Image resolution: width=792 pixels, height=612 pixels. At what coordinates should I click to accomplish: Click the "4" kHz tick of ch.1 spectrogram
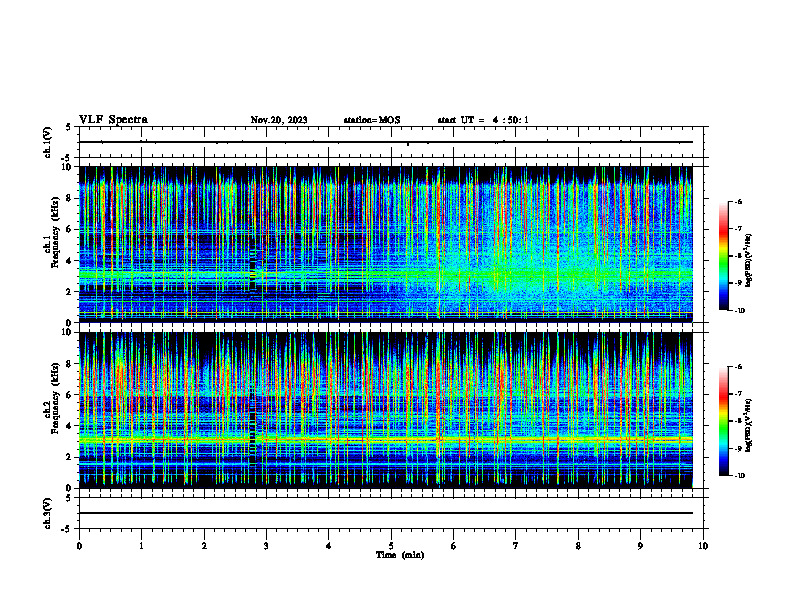(x=69, y=261)
